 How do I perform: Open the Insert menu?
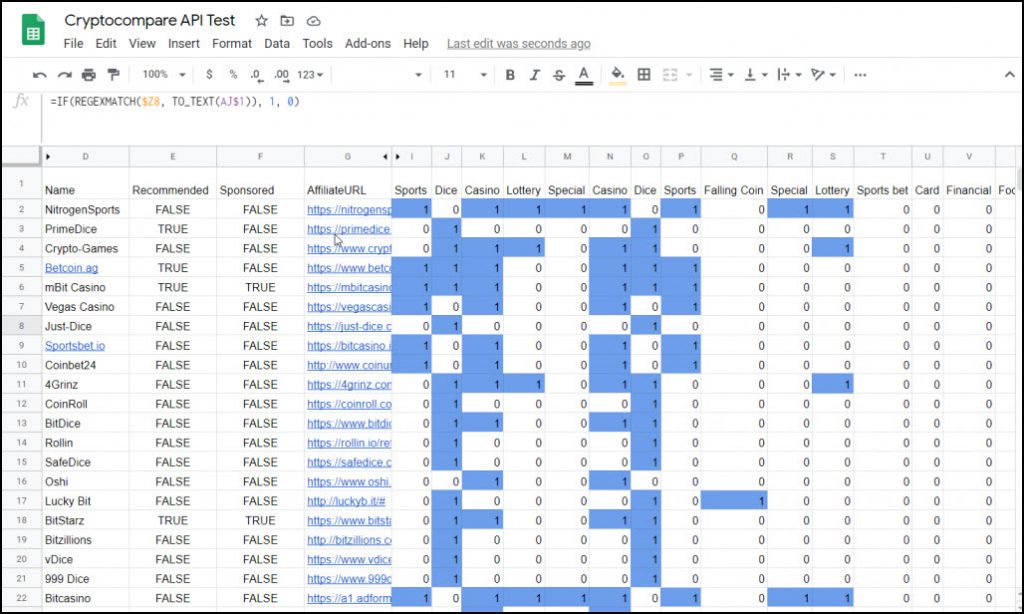(x=184, y=44)
